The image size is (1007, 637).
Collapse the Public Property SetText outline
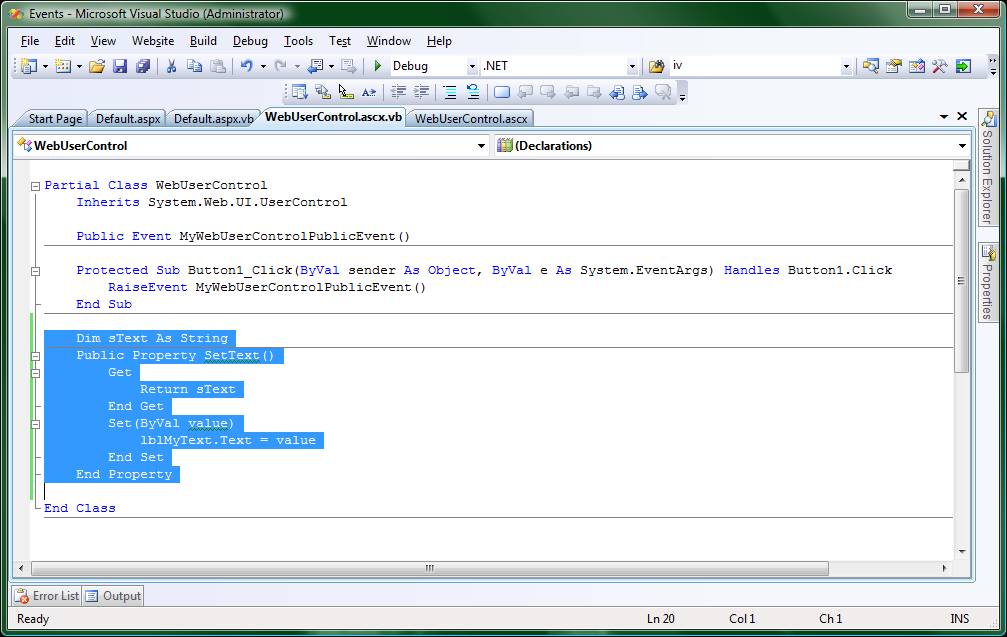pyautogui.click(x=35, y=356)
